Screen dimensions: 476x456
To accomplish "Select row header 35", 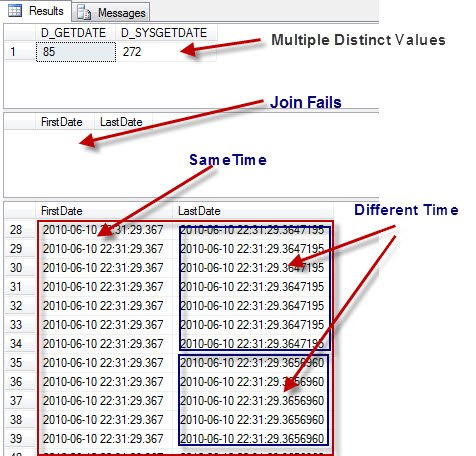I will 20,363.
